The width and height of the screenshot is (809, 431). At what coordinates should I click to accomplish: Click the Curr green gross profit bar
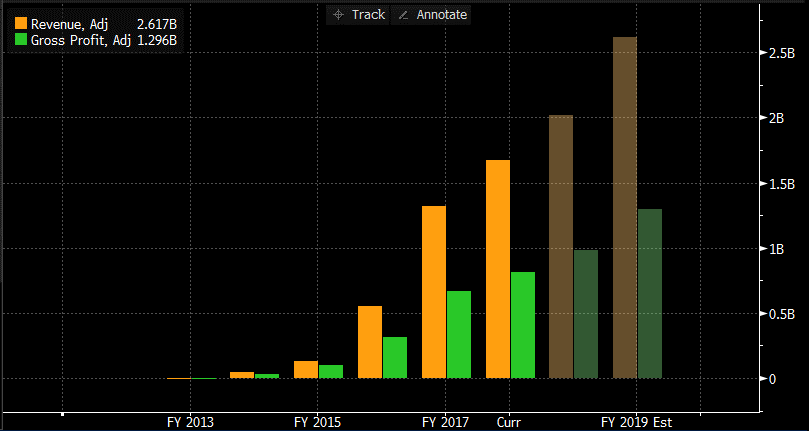coord(523,325)
